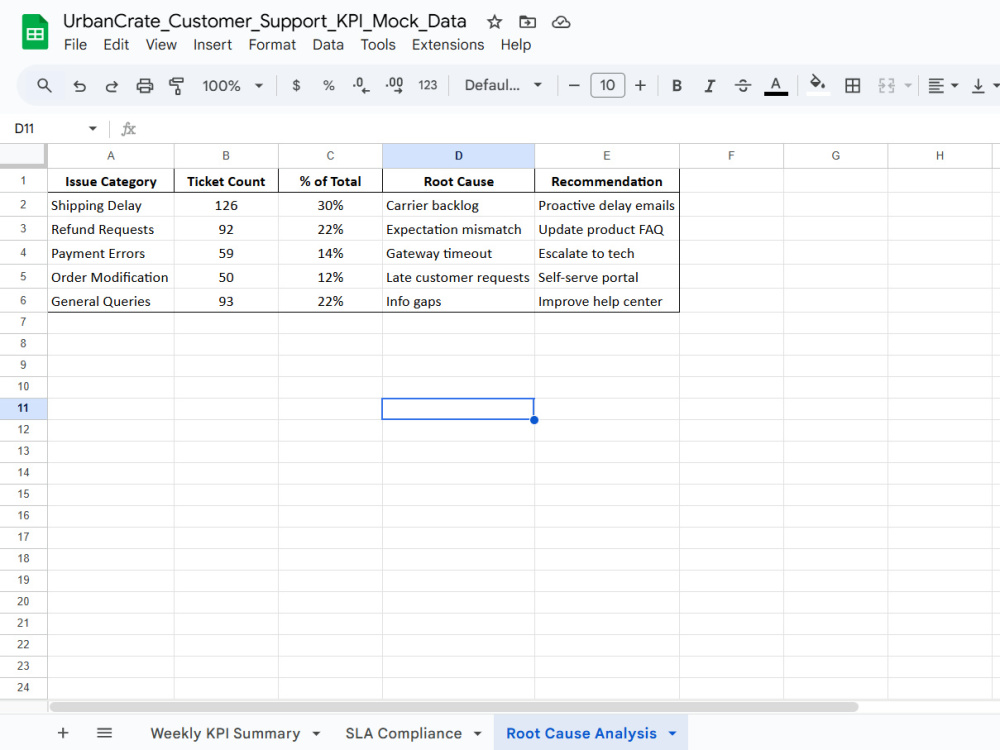Select row 6 header
This screenshot has width=1000, height=750.
(x=23, y=300)
